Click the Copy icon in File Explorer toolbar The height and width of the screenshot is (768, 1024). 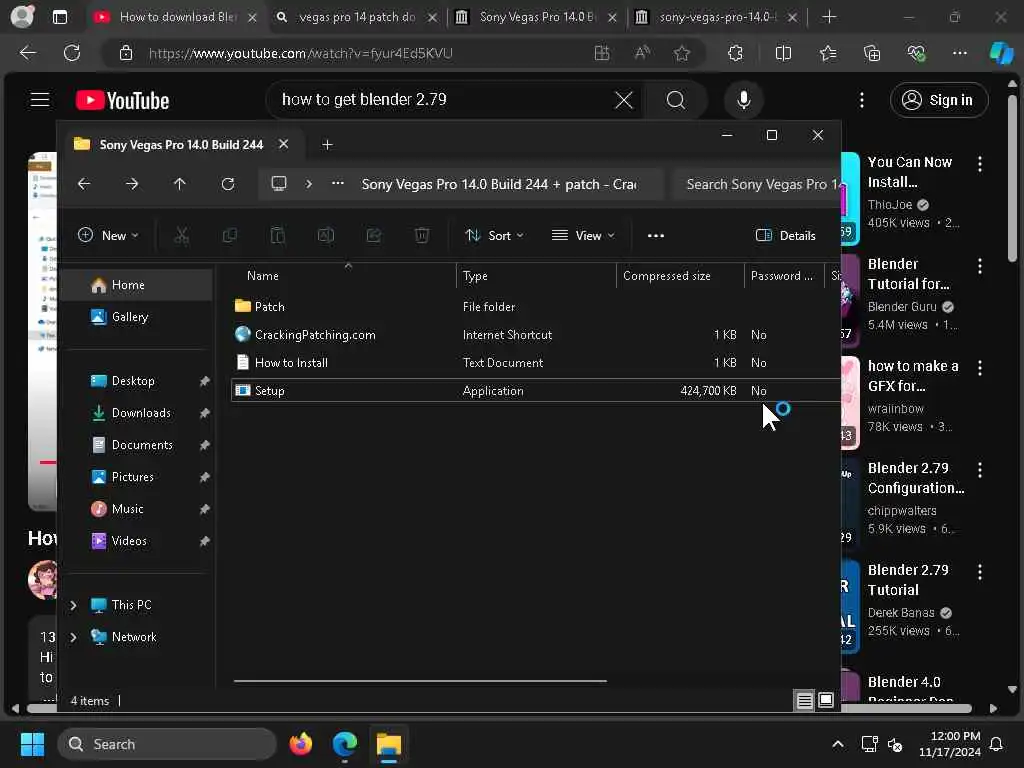[x=229, y=235]
